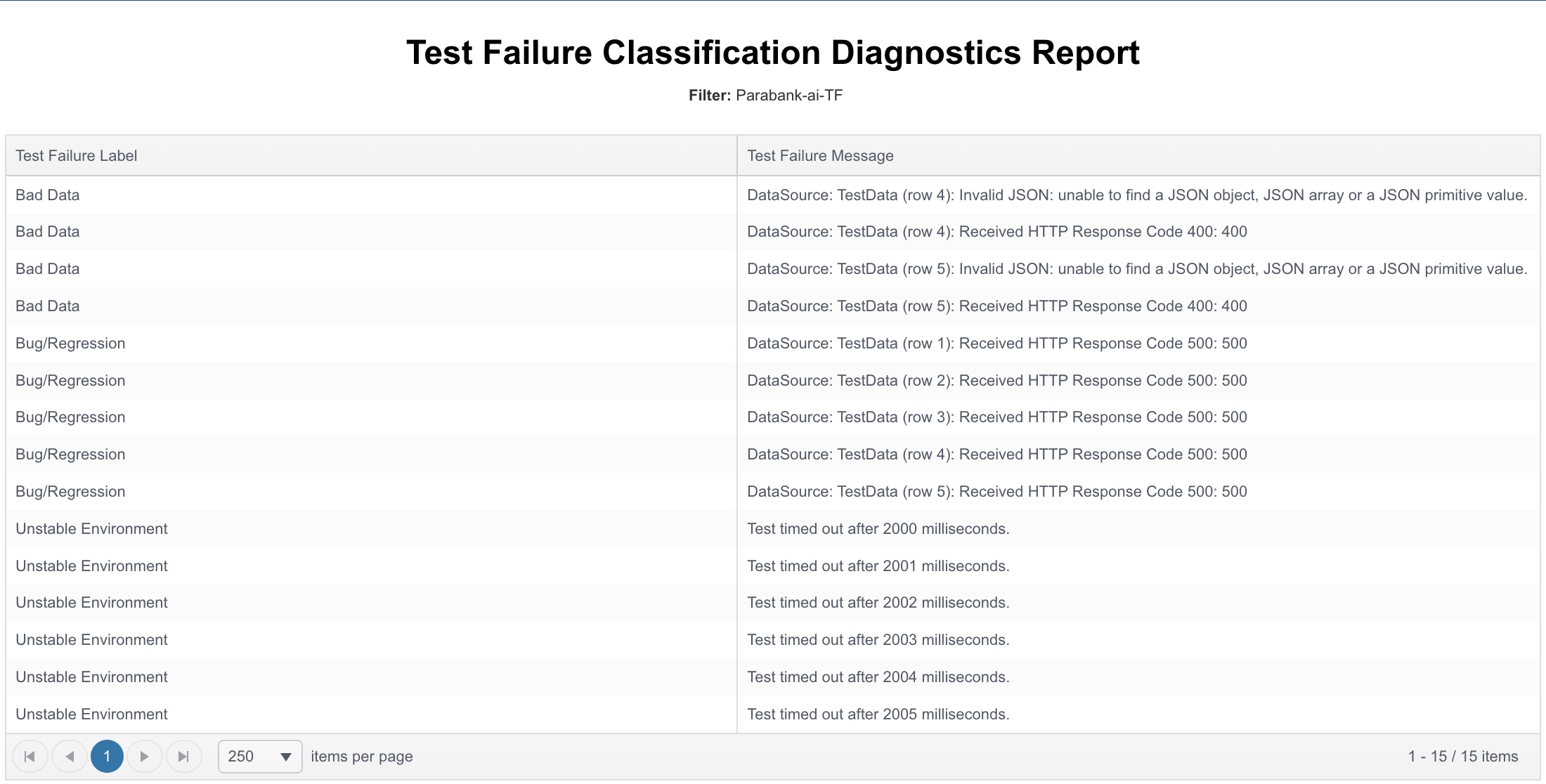The width and height of the screenshot is (1546, 784).
Task: Select page 1 in pager
Action: coord(107,757)
